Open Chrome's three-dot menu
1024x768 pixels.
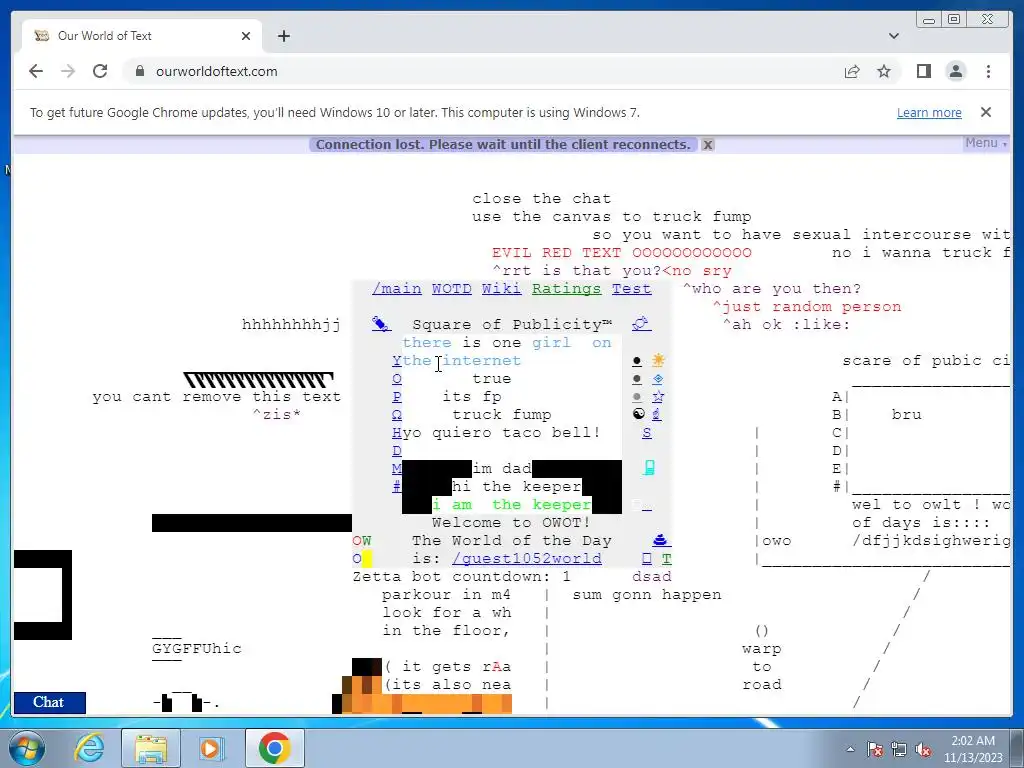pyautogui.click(x=988, y=71)
